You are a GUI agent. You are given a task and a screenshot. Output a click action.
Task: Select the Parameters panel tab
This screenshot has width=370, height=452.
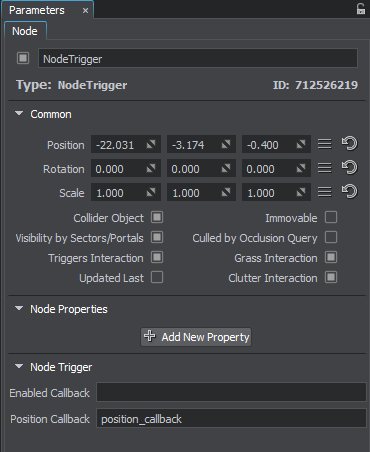[x=37, y=10]
